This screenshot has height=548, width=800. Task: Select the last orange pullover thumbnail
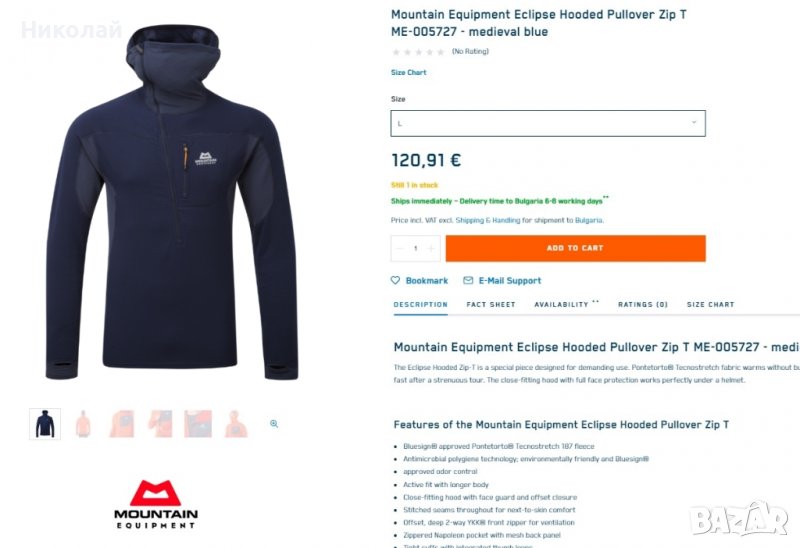(x=236, y=424)
